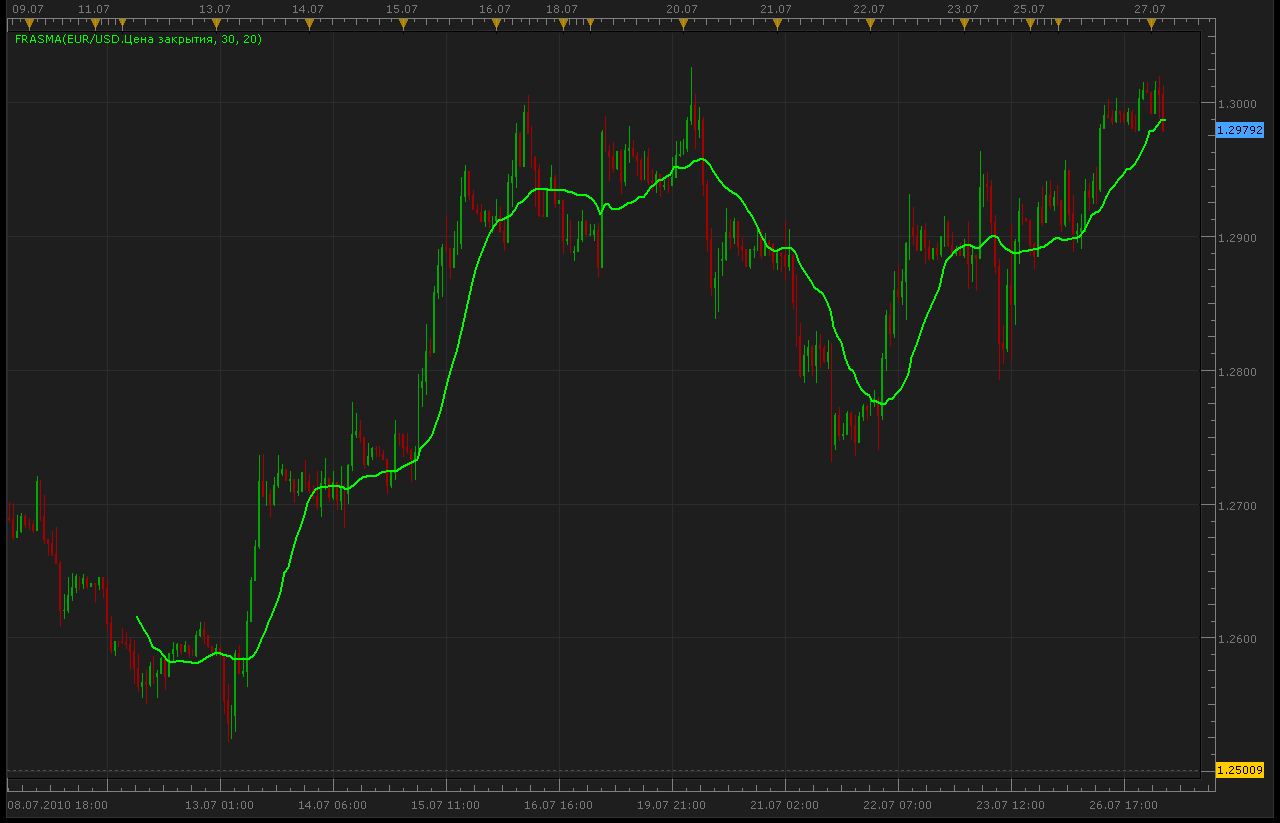Click the 13.07 01:00 time axis label
This screenshot has width=1280, height=823.
point(219,805)
